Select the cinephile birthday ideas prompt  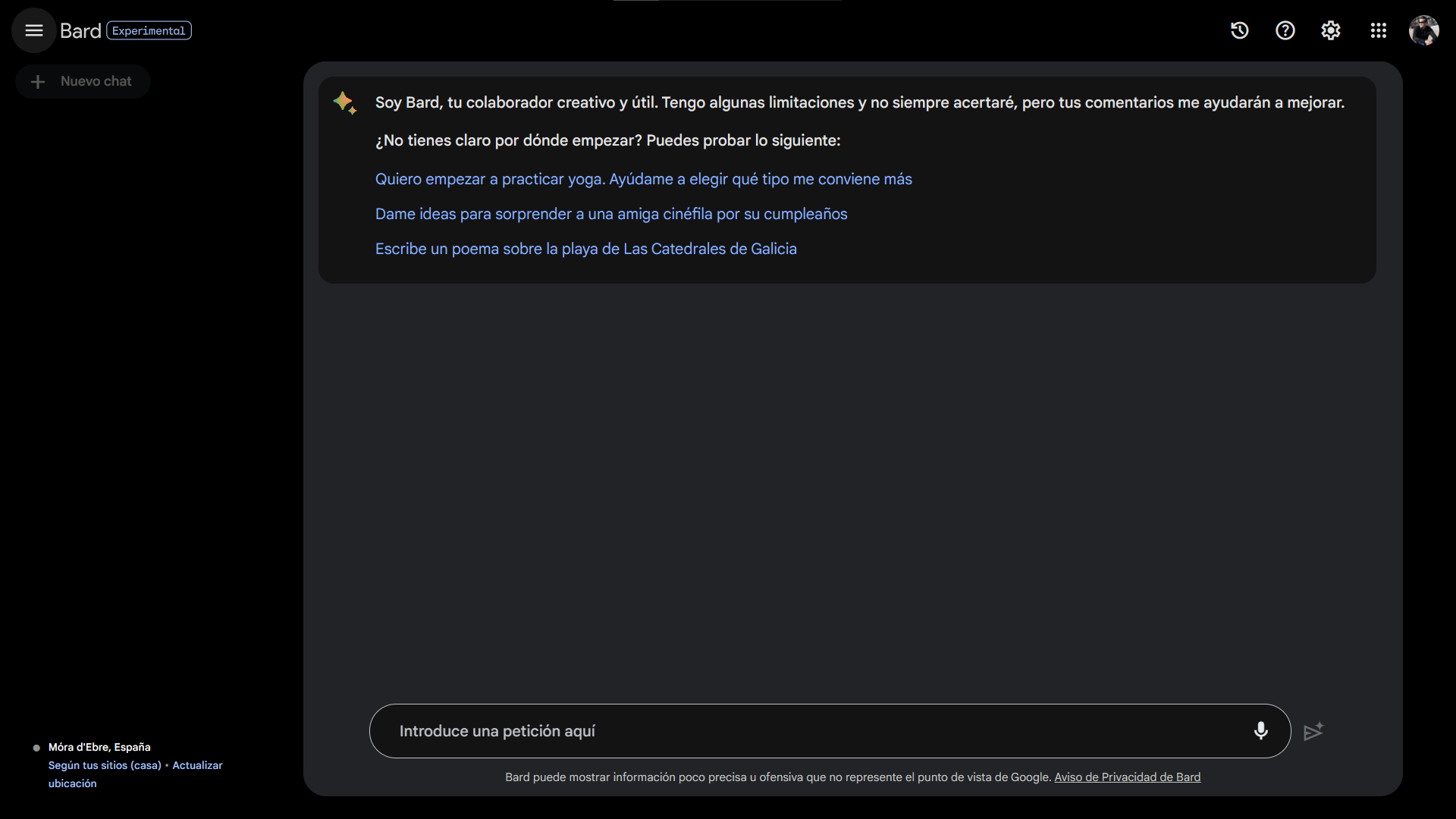(x=611, y=214)
